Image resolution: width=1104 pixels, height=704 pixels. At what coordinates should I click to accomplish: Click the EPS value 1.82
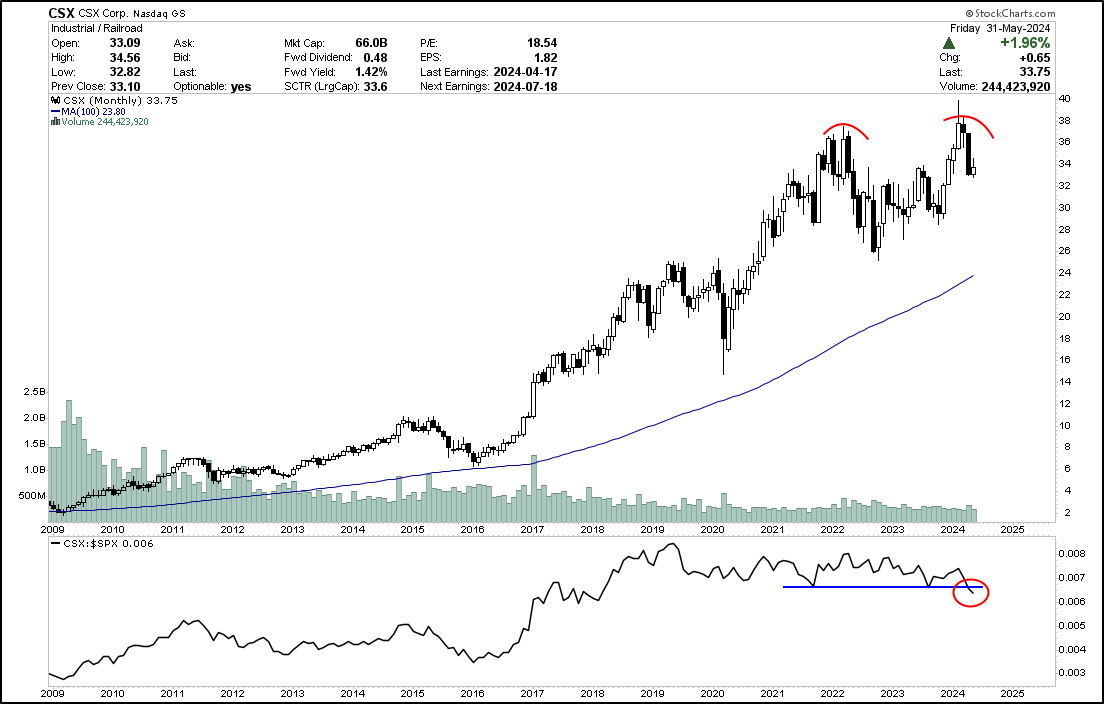tap(546, 58)
